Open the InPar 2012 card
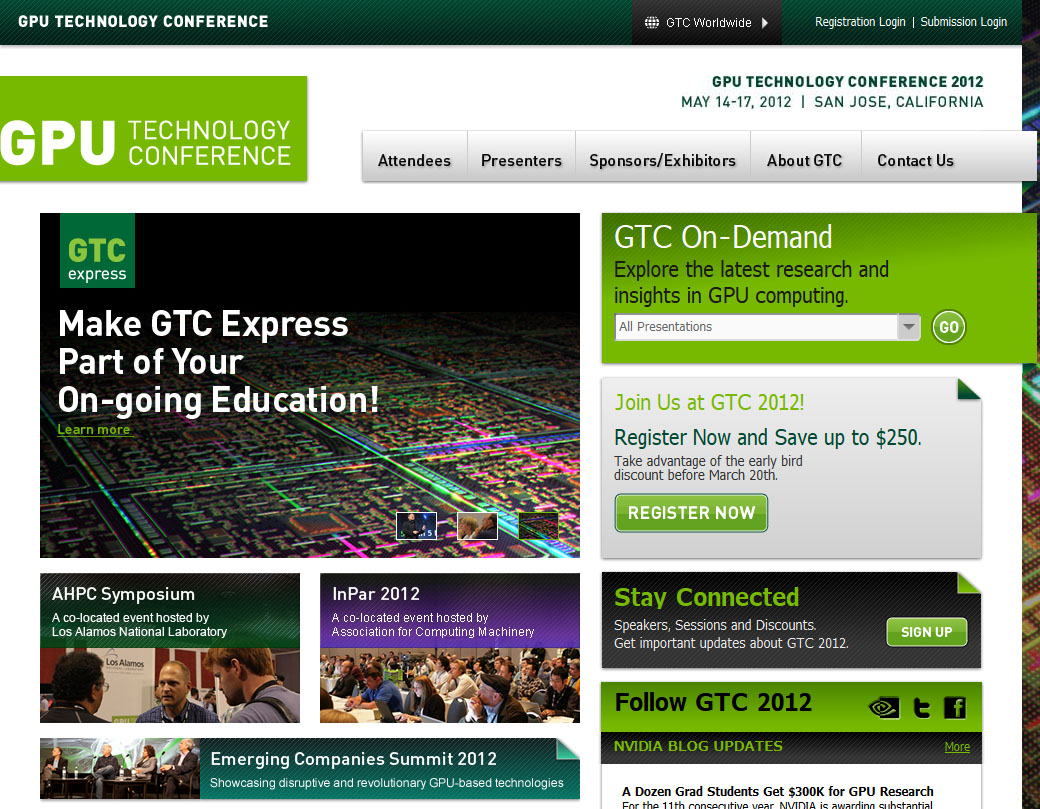This screenshot has height=809, width=1040. coord(450,648)
